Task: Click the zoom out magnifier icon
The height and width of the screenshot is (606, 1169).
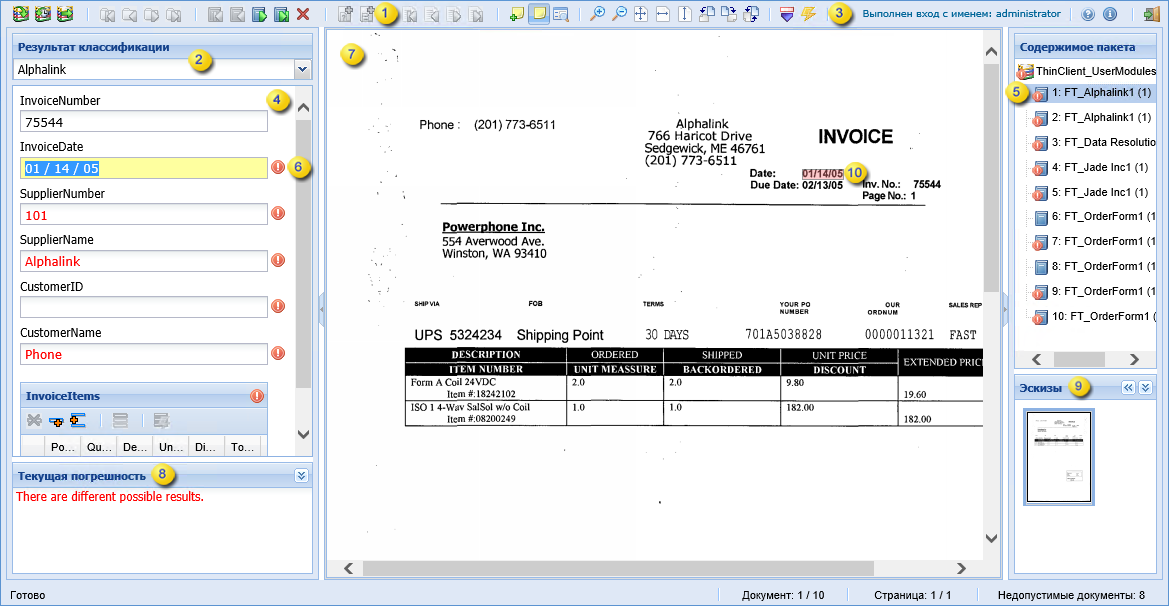Action: [619, 15]
